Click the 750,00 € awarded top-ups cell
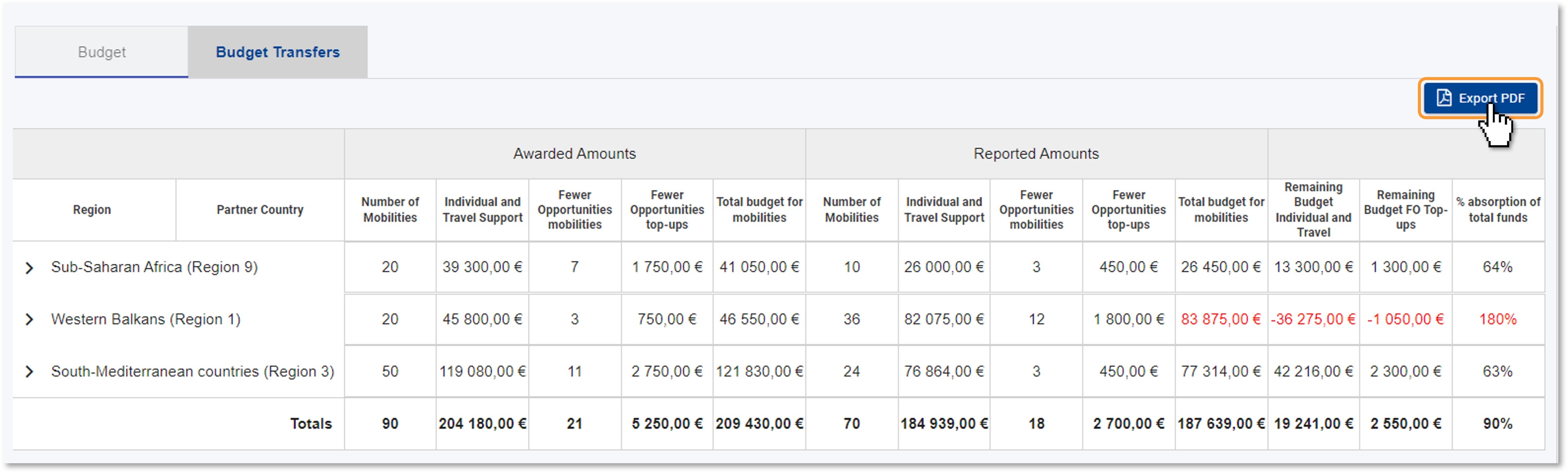 point(667,319)
